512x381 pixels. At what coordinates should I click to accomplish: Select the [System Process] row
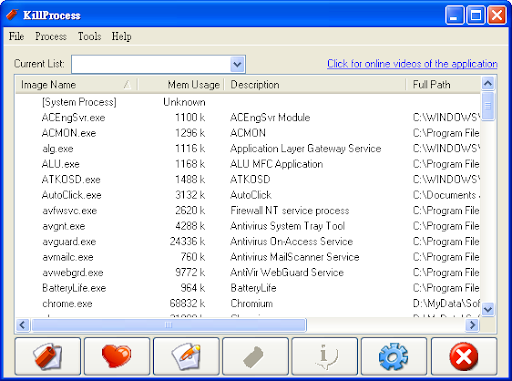click(x=248, y=102)
